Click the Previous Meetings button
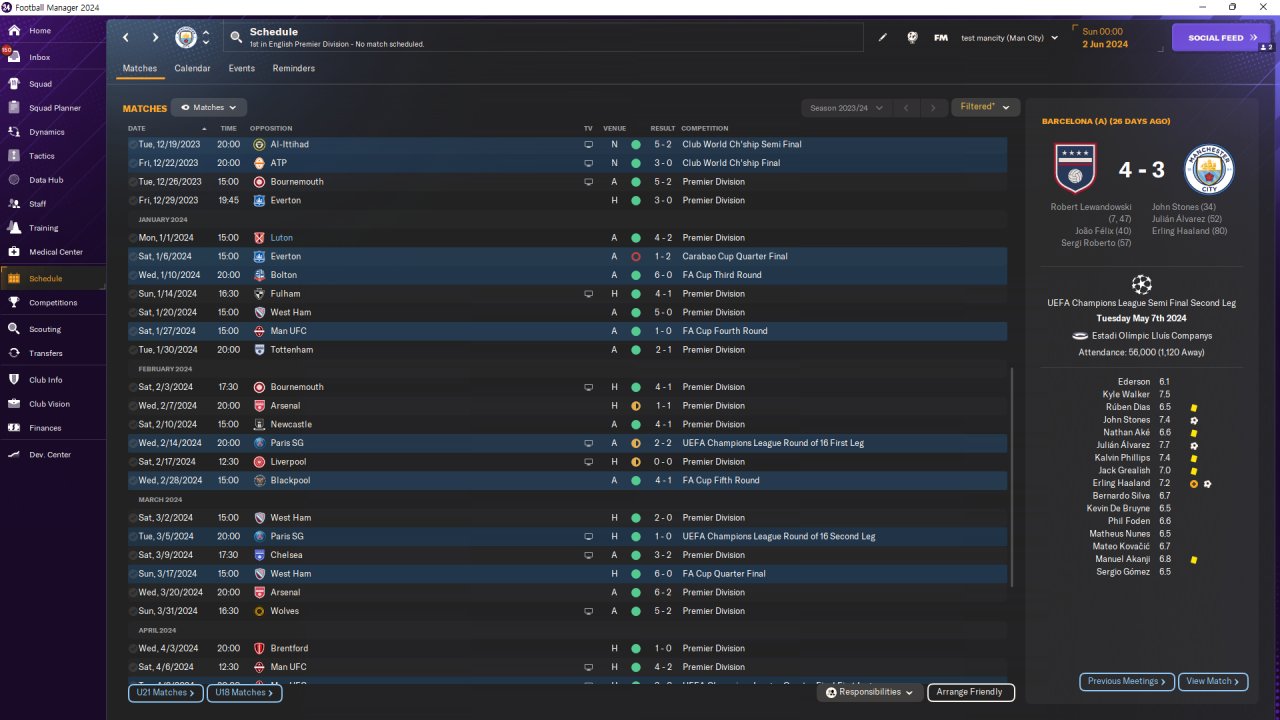The width and height of the screenshot is (1280, 720). click(1127, 682)
